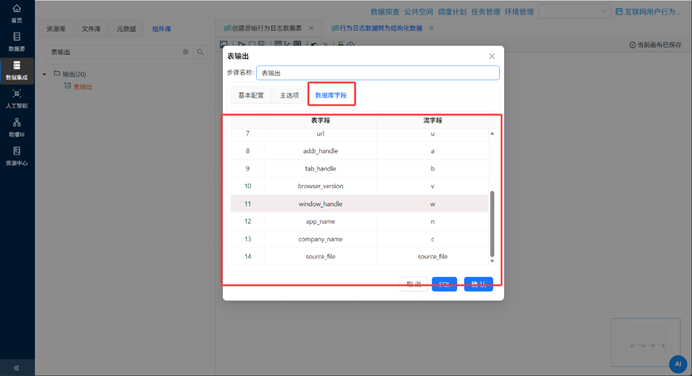692x376 pixels.
Task: Click source_file in the 流字段 column
Action: (432, 256)
